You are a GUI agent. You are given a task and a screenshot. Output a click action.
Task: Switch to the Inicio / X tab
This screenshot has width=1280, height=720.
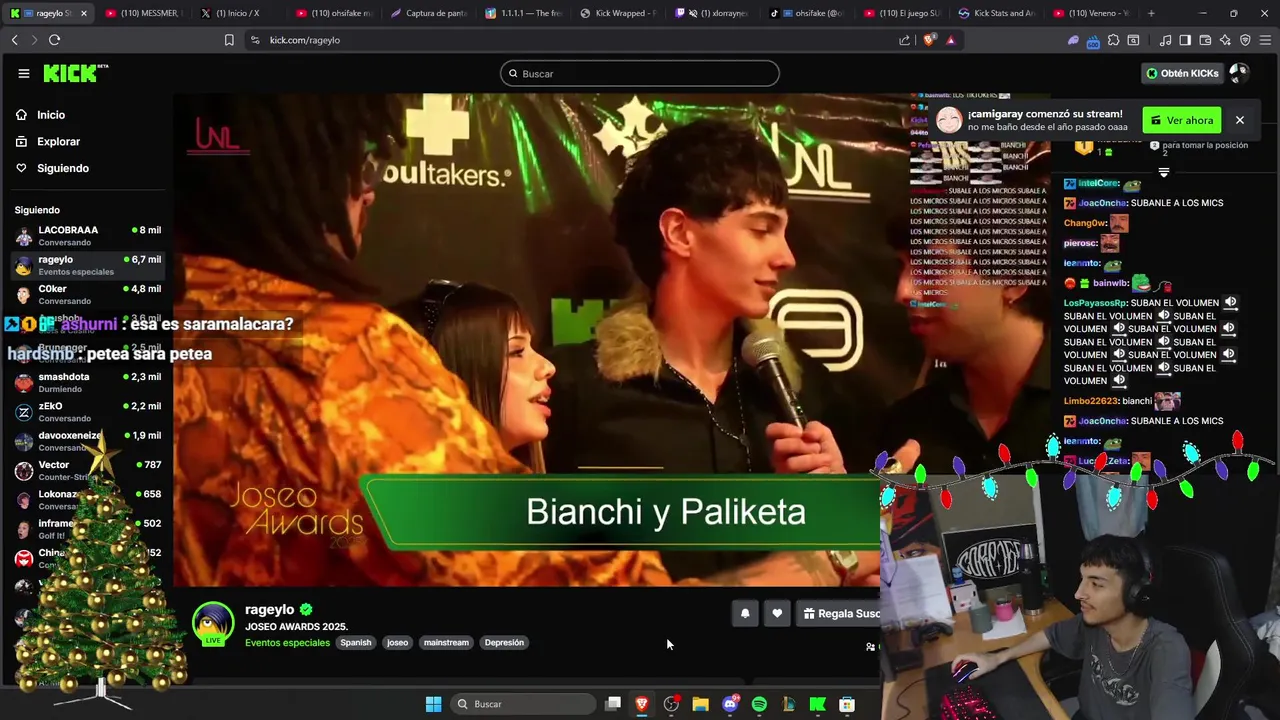[237, 13]
